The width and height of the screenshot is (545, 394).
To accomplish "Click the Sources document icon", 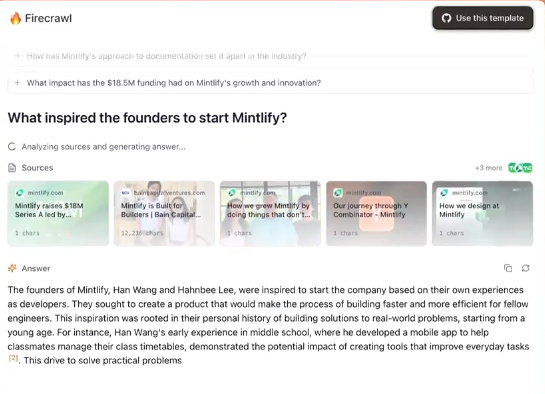I will click(x=12, y=168).
